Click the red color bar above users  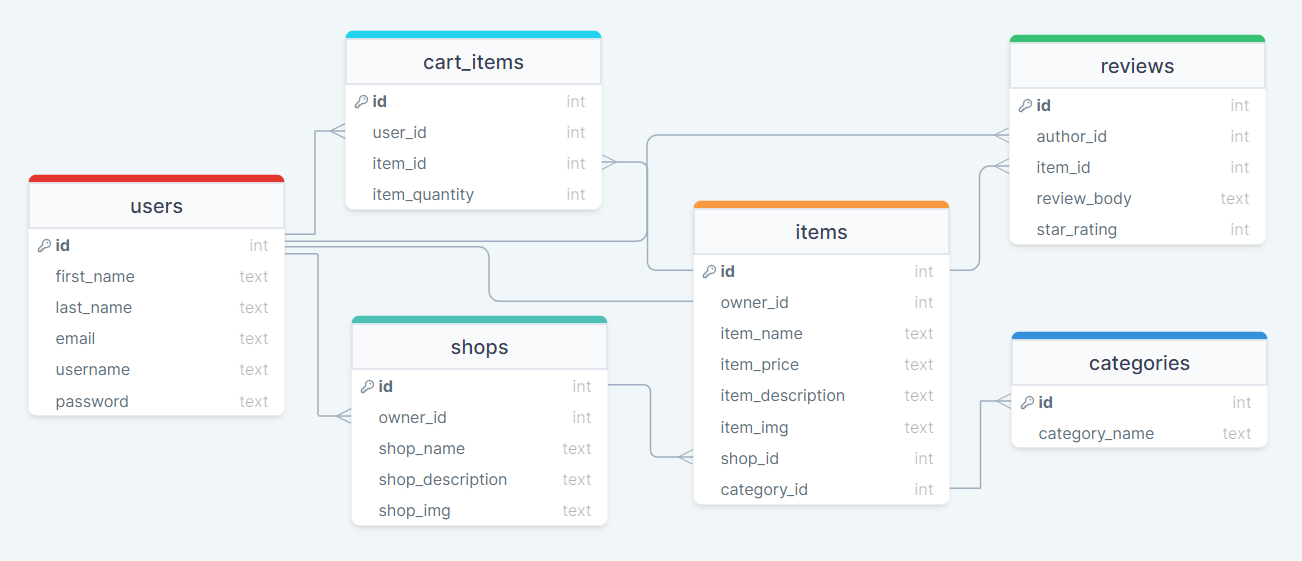[157, 179]
